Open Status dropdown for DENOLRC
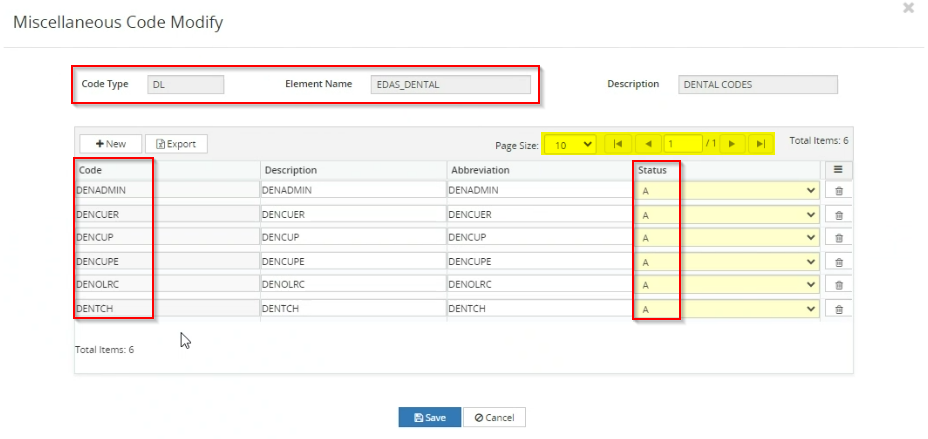 [x=727, y=285]
